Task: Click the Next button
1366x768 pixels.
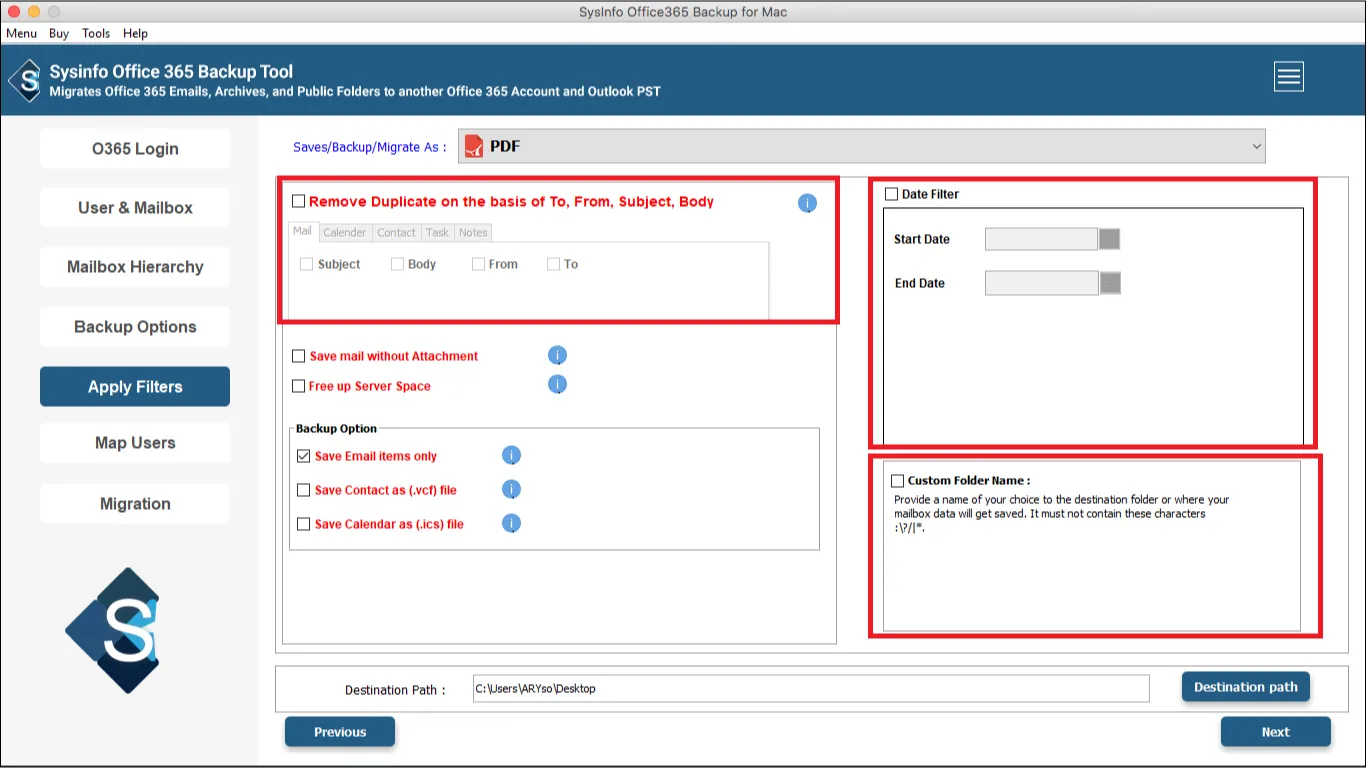Action: [x=1276, y=732]
